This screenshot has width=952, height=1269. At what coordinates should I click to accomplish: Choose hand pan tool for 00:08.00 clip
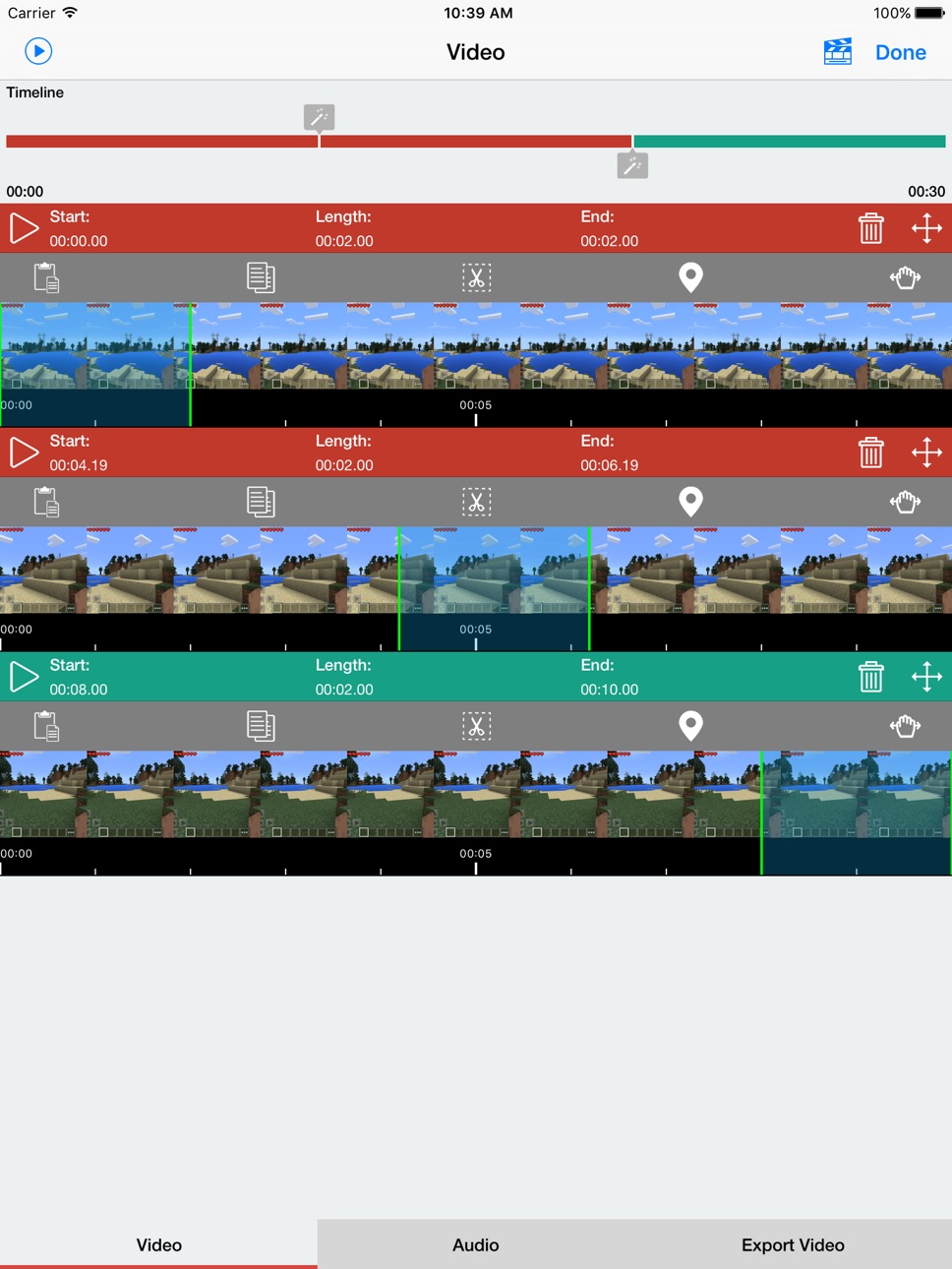pos(905,726)
